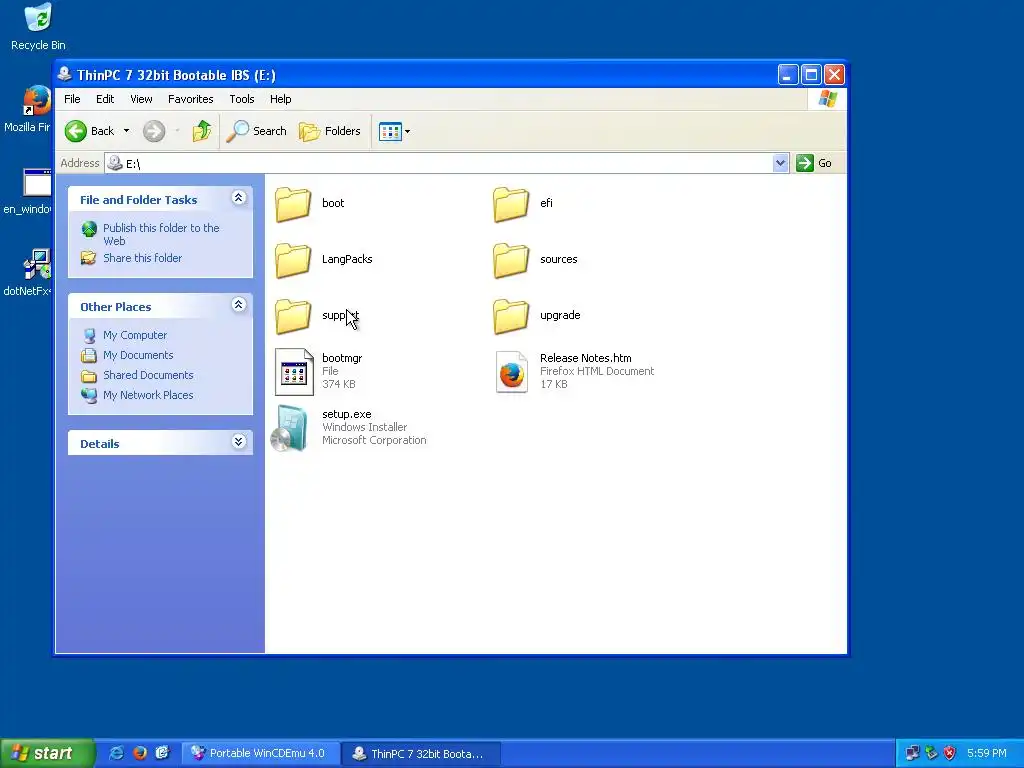1024x768 pixels.
Task: Expand the Details panel
Action: coord(239,442)
